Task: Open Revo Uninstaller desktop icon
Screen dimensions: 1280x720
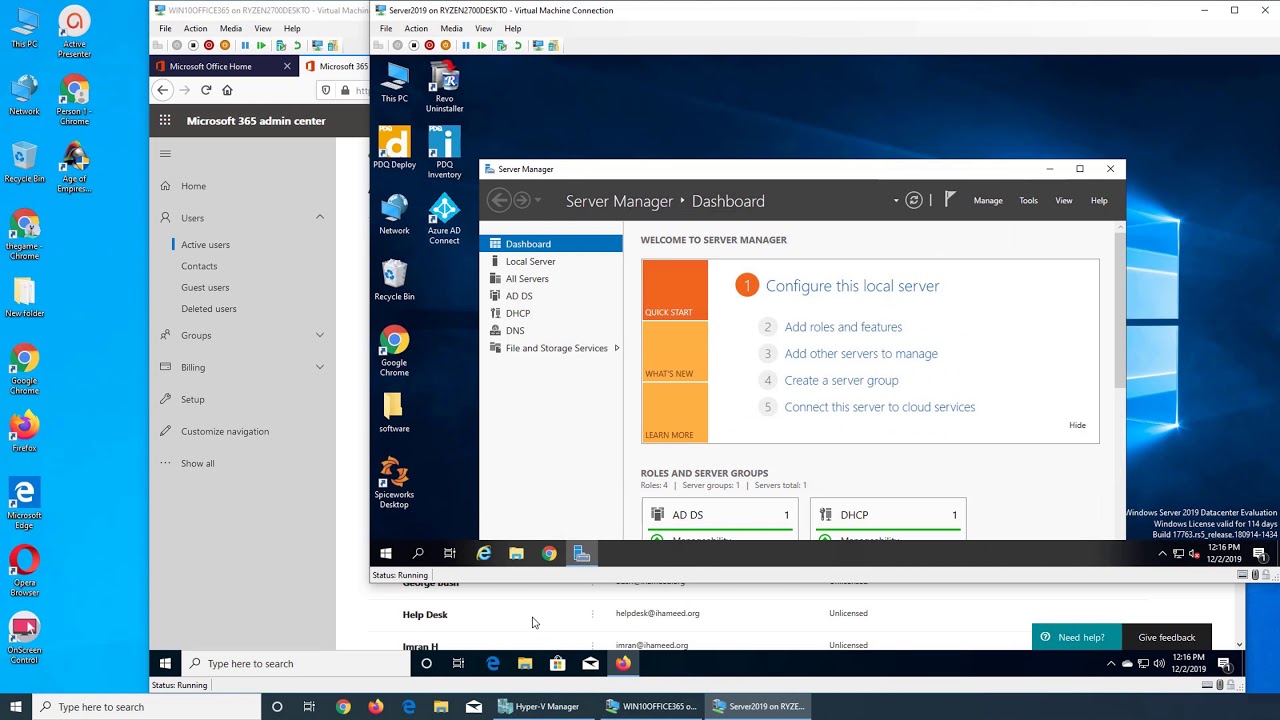Action: click(x=444, y=88)
